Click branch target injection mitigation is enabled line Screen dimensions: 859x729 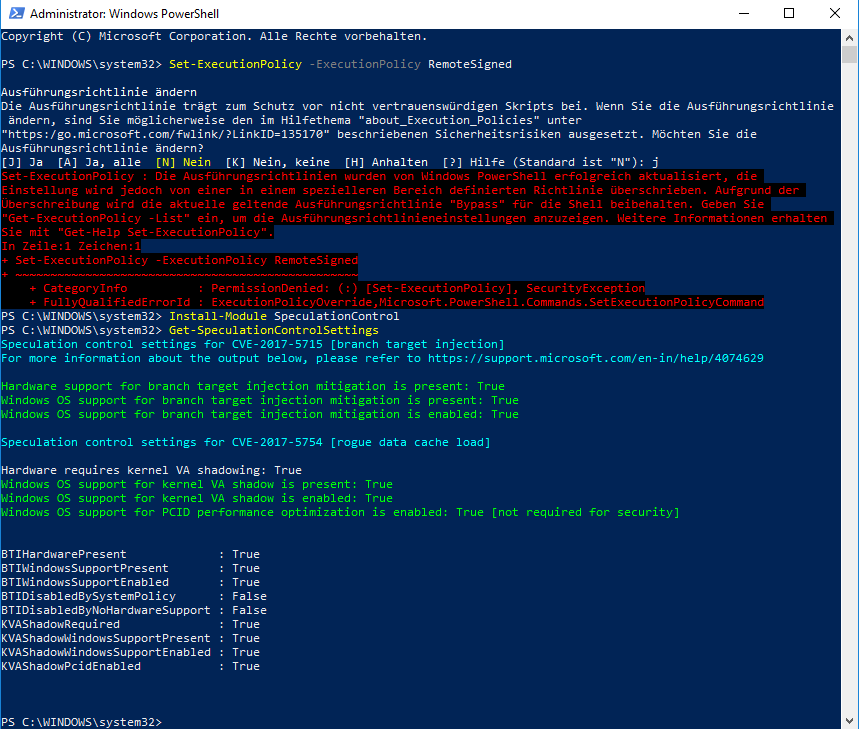click(x=260, y=414)
